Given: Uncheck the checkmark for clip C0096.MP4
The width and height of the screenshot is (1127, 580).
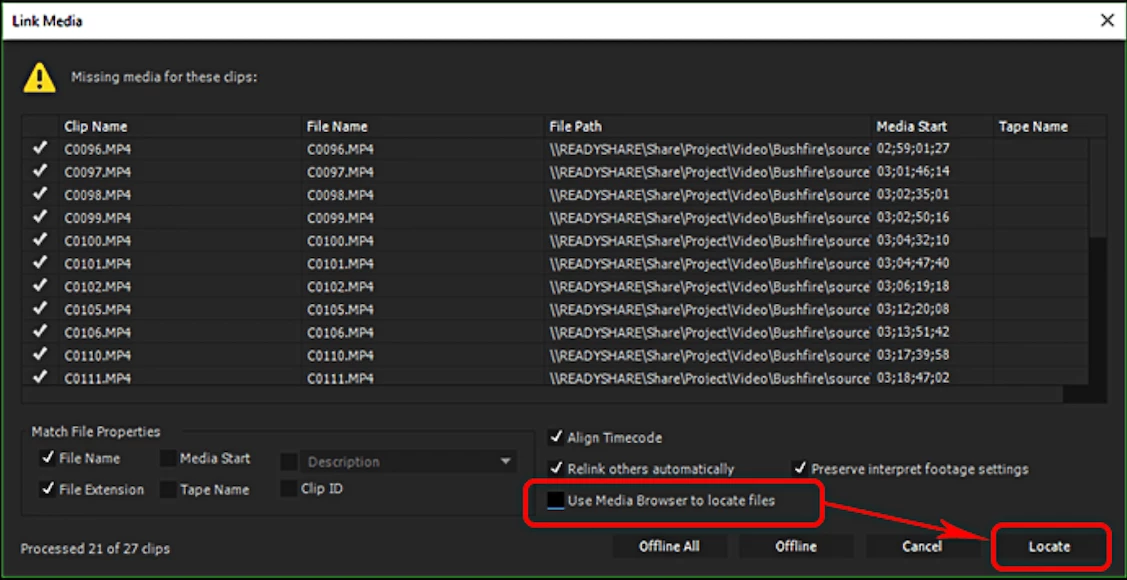Looking at the screenshot, I should click(40, 148).
